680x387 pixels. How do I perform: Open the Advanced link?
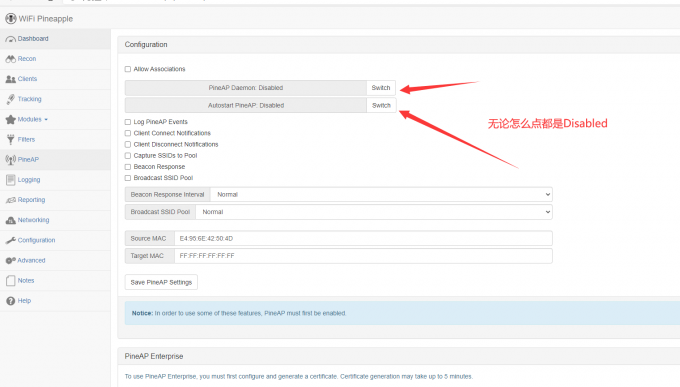(31, 260)
